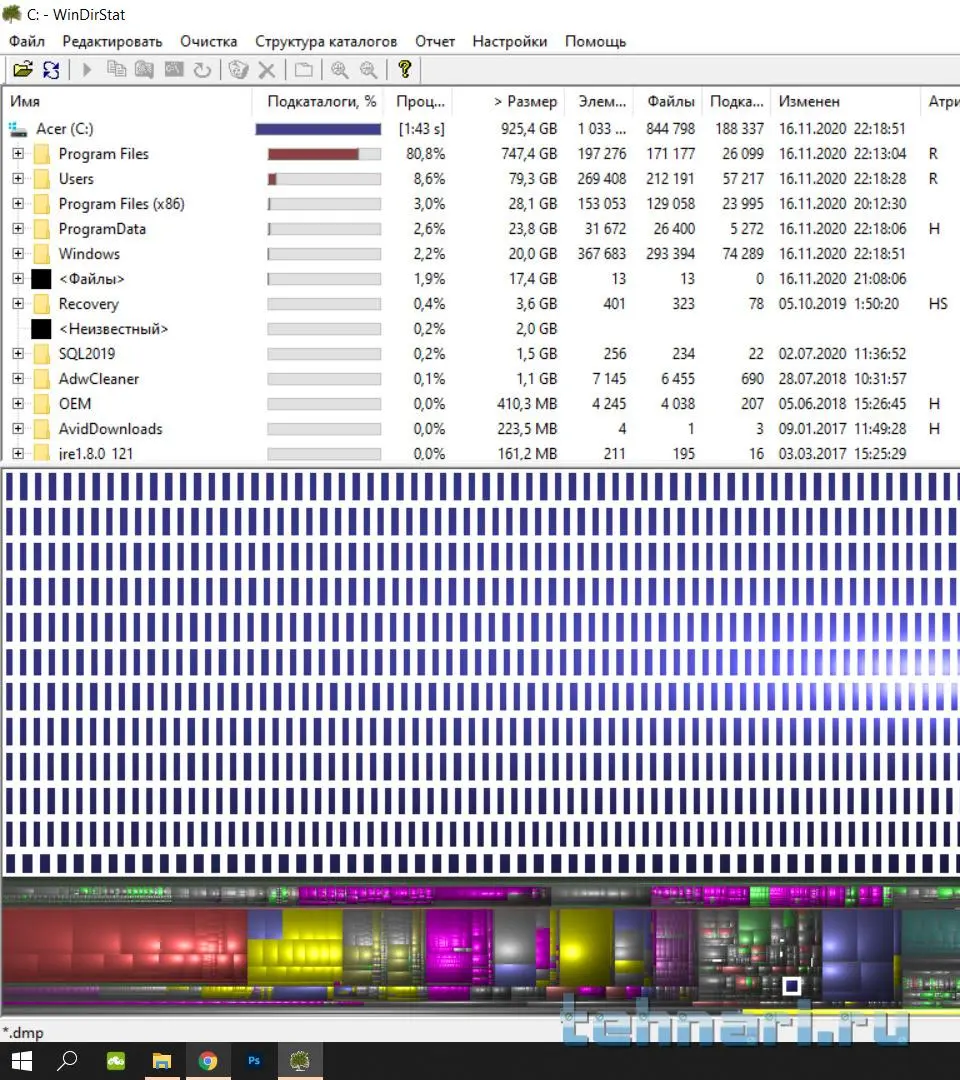
Task: Click the Program Files red usage bar
Action: click(313, 154)
